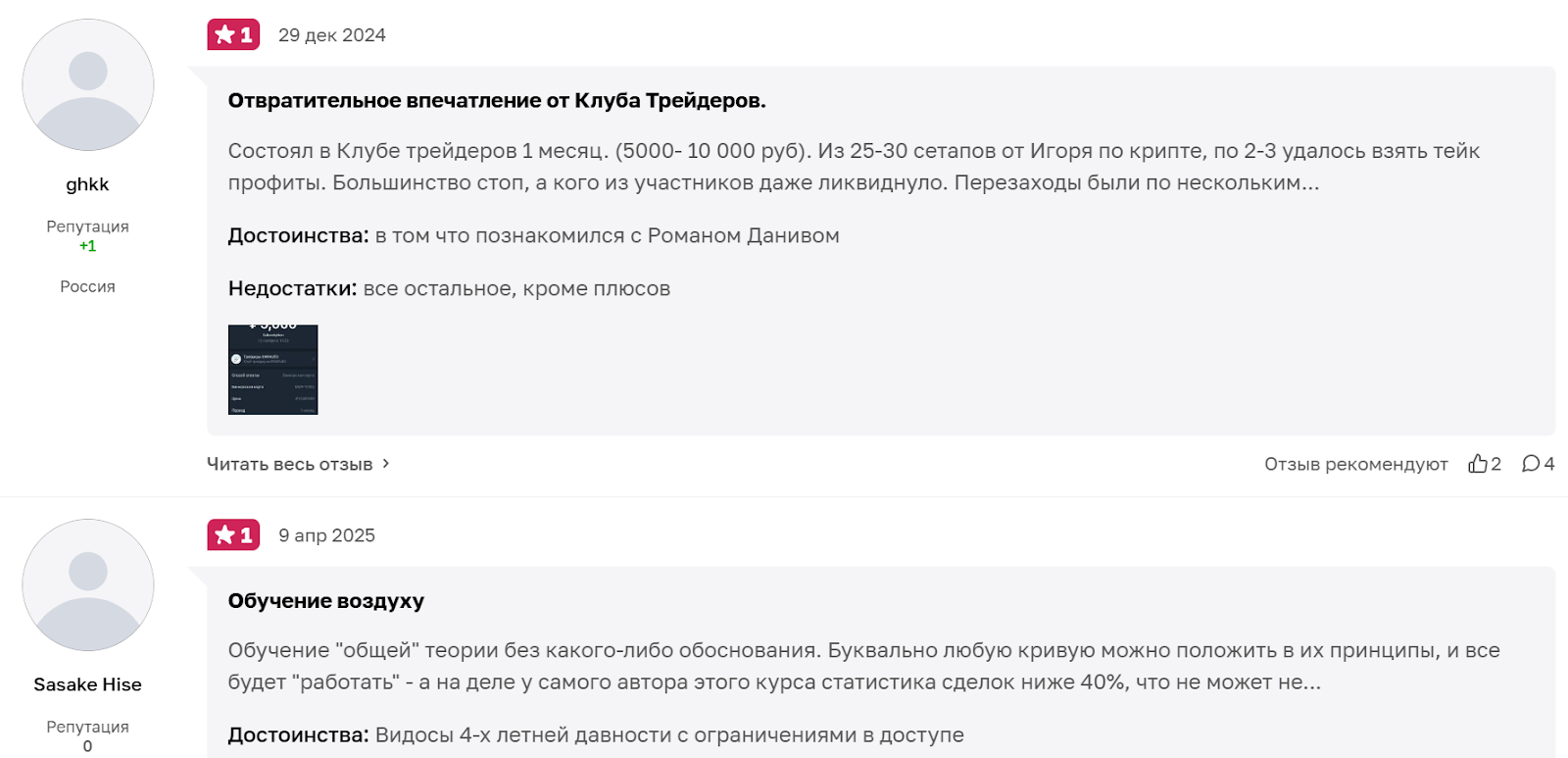Click the 1-star badge on the 29 дек 2024 review
Image resolution: width=1568 pixels, height=758 pixels.
pyautogui.click(x=233, y=35)
